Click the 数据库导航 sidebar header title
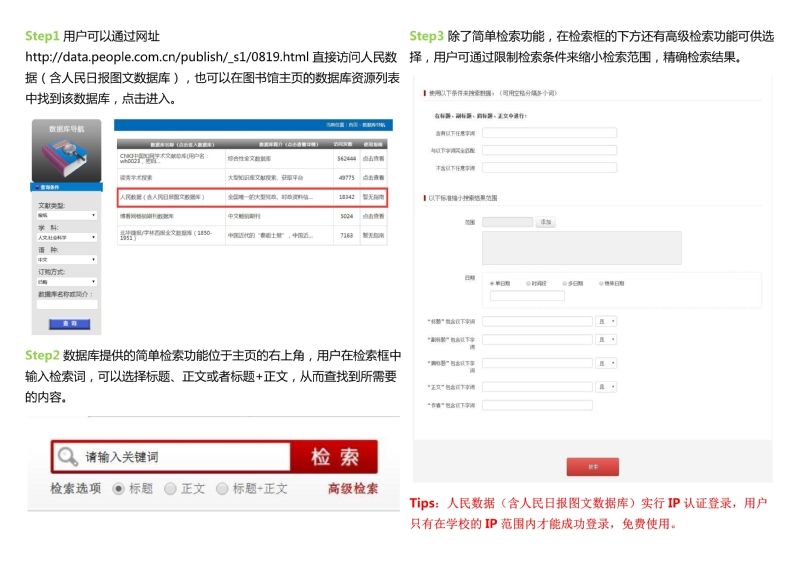The width and height of the screenshot is (799, 565). [x=66, y=129]
